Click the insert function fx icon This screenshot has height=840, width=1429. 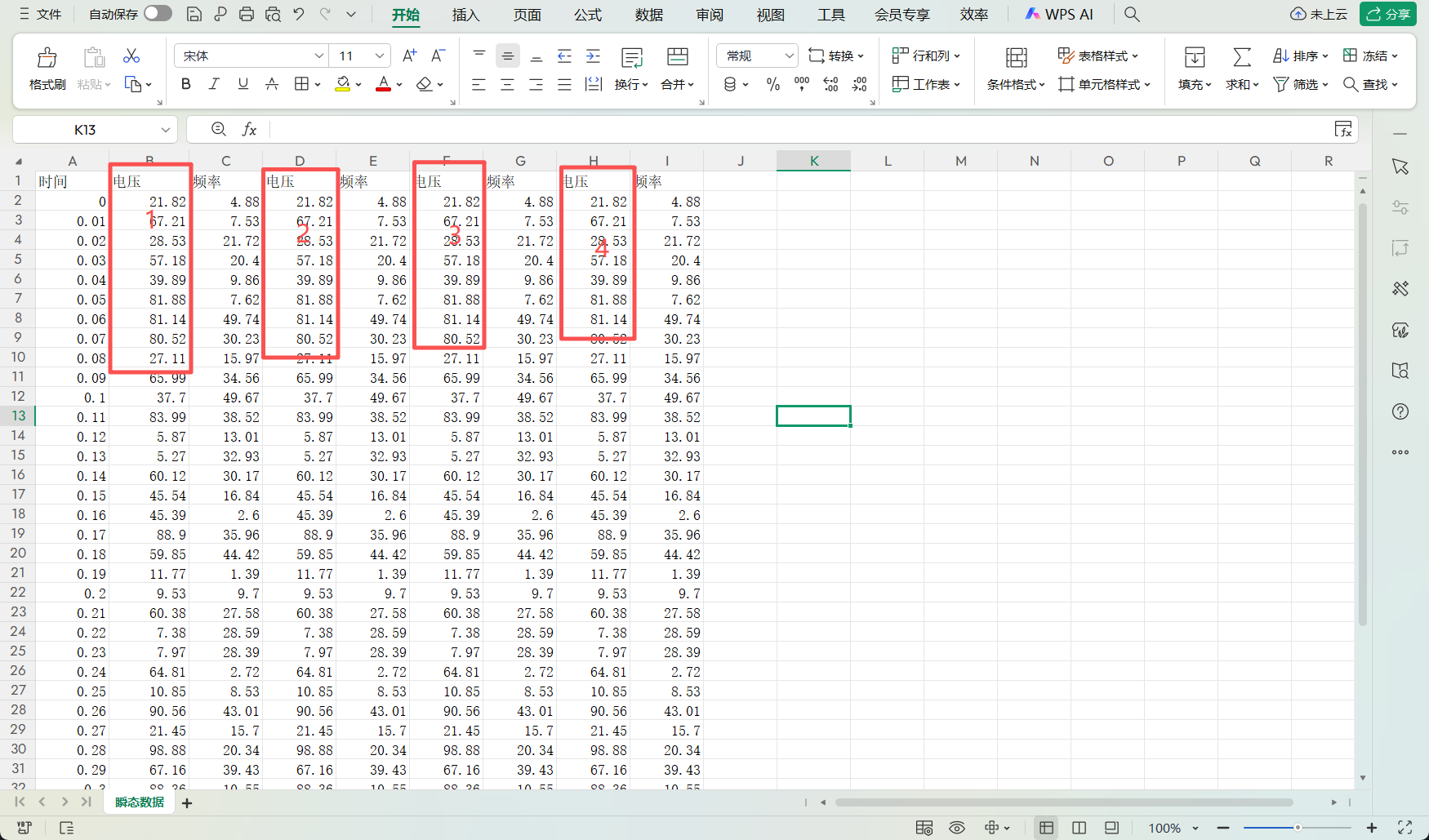click(249, 129)
